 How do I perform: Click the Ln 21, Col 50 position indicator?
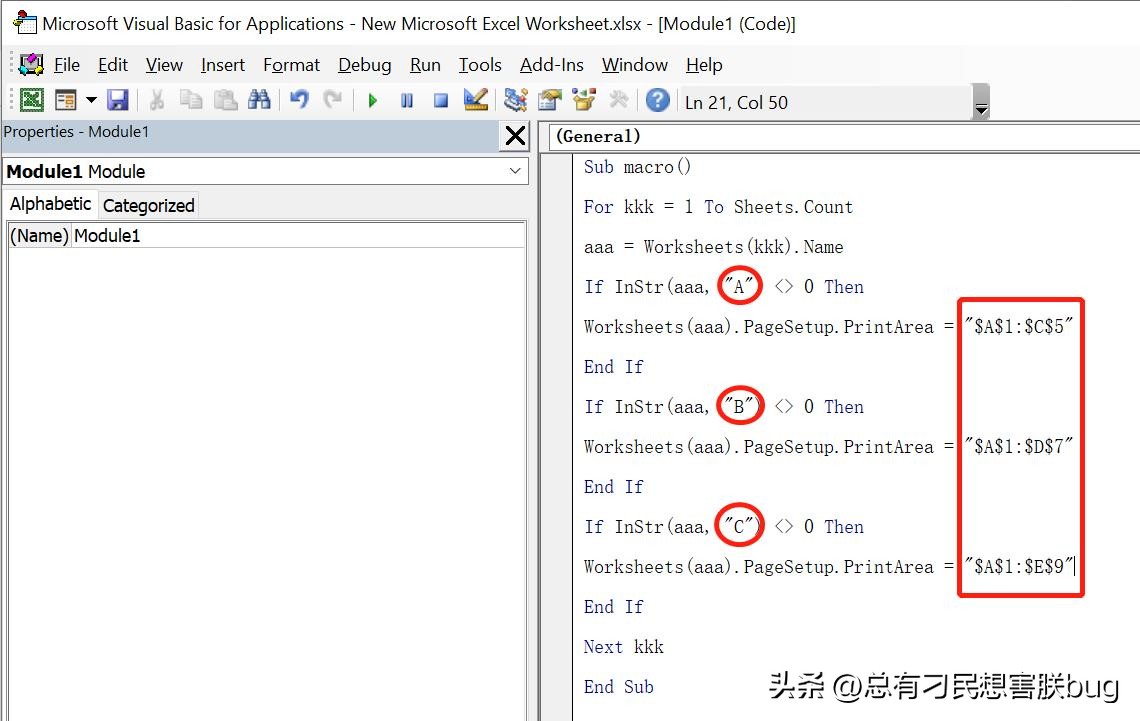pyautogui.click(x=736, y=102)
